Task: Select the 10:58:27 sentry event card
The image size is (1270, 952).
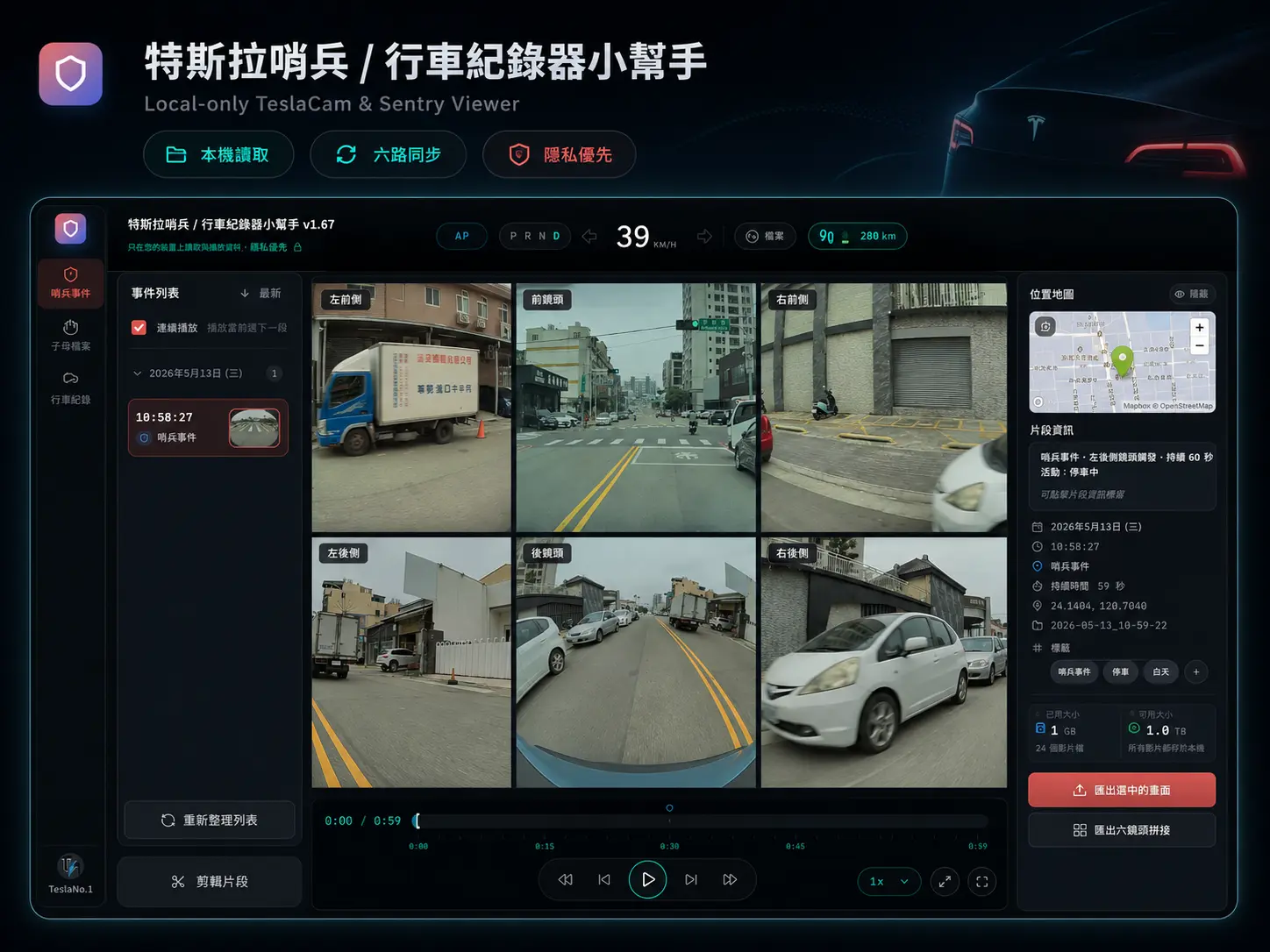Action: (208, 428)
